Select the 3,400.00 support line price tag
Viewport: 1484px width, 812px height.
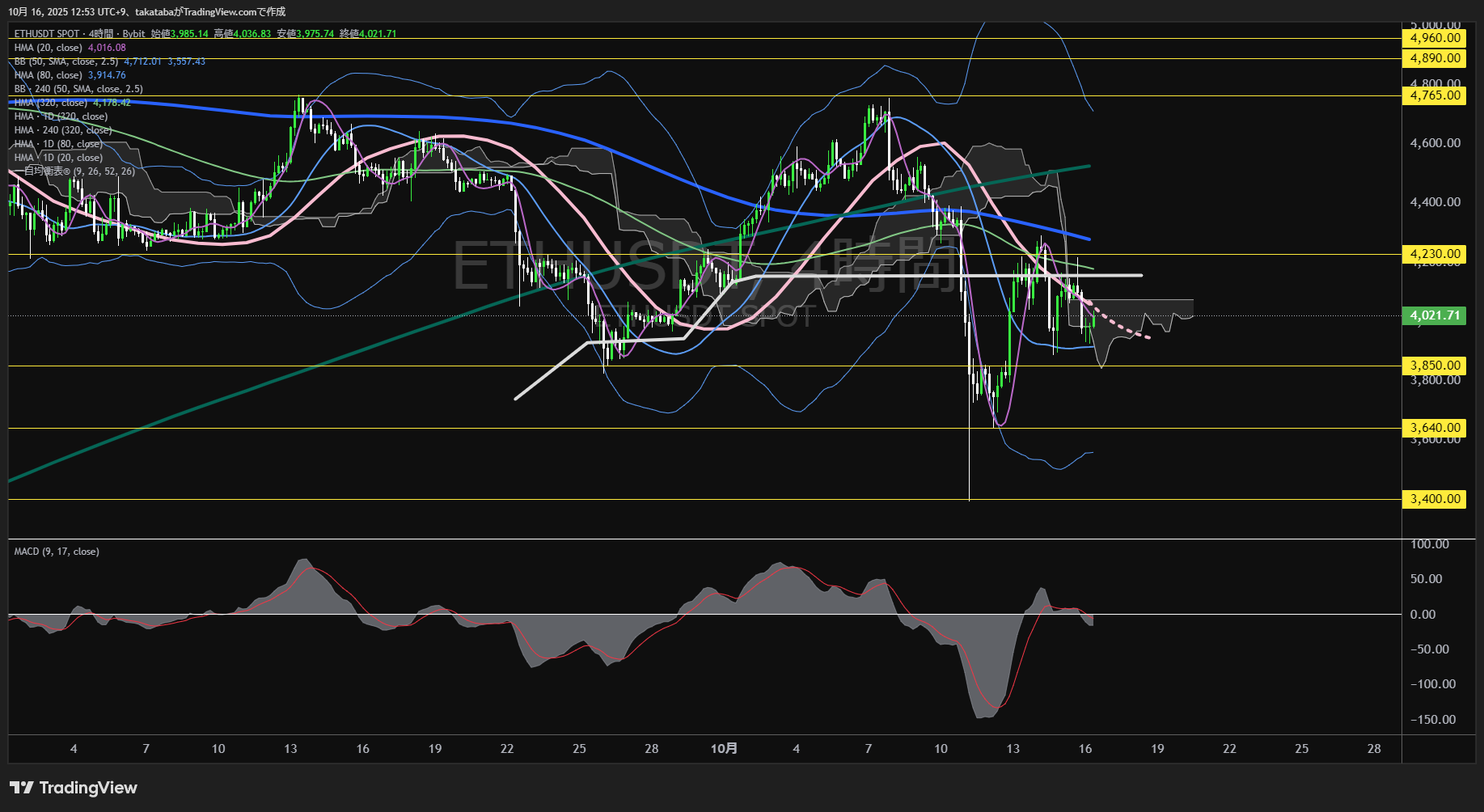pyautogui.click(x=1435, y=499)
